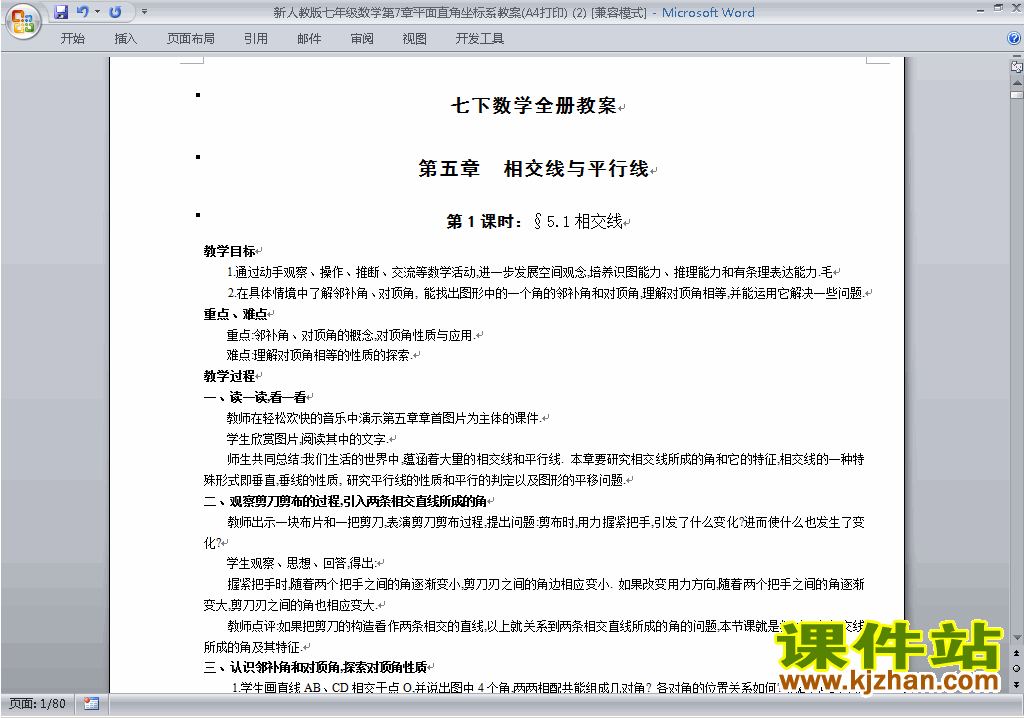The image size is (1024, 718).
Task: Open the Office Button menu
Action: [x=23, y=21]
